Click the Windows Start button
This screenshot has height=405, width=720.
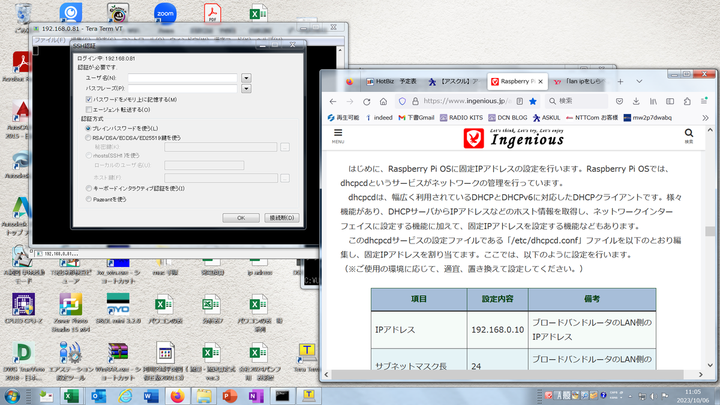[12, 396]
